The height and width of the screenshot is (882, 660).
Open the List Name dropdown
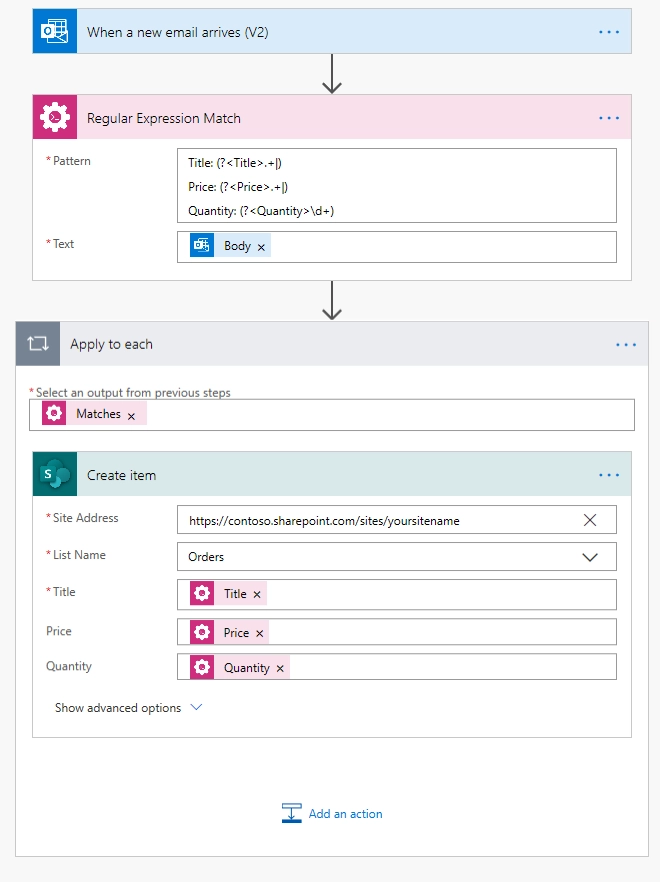pyautogui.click(x=590, y=557)
